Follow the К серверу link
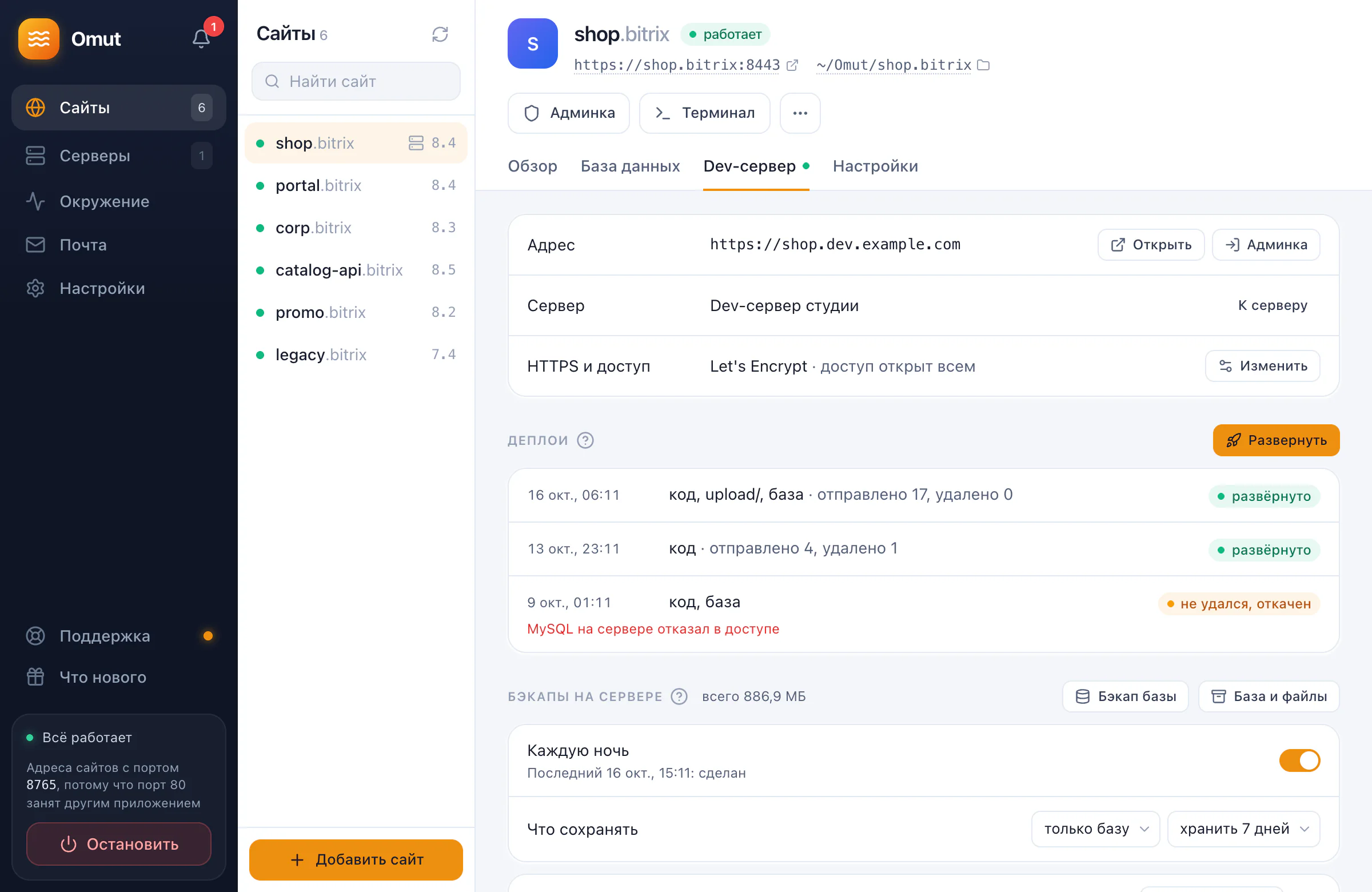This screenshot has width=1372, height=892. [1273, 305]
